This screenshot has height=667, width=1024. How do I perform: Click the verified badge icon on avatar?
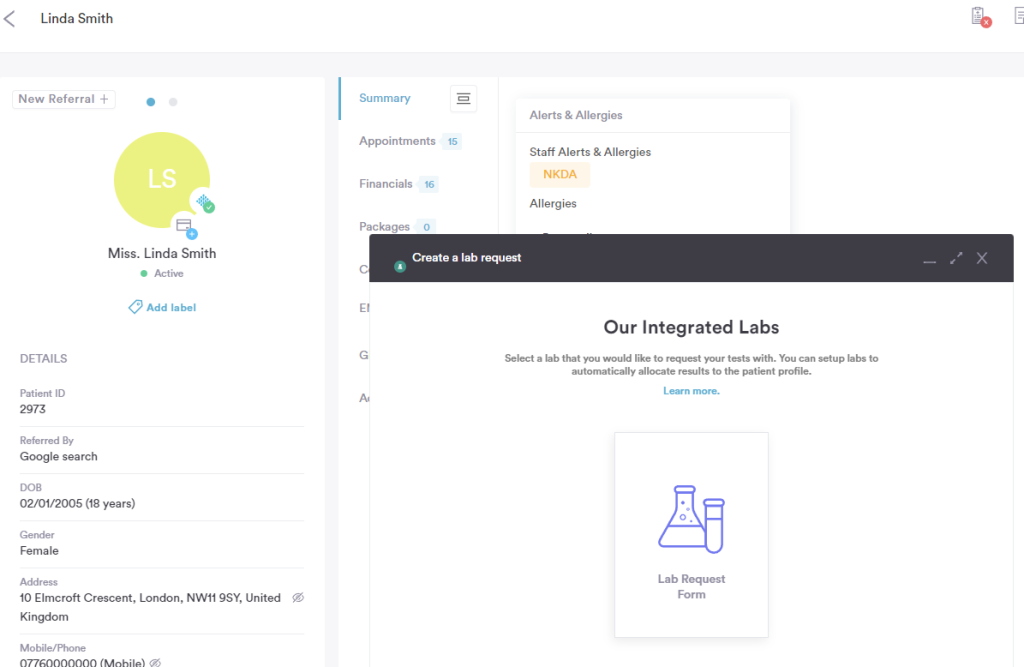click(204, 203)
